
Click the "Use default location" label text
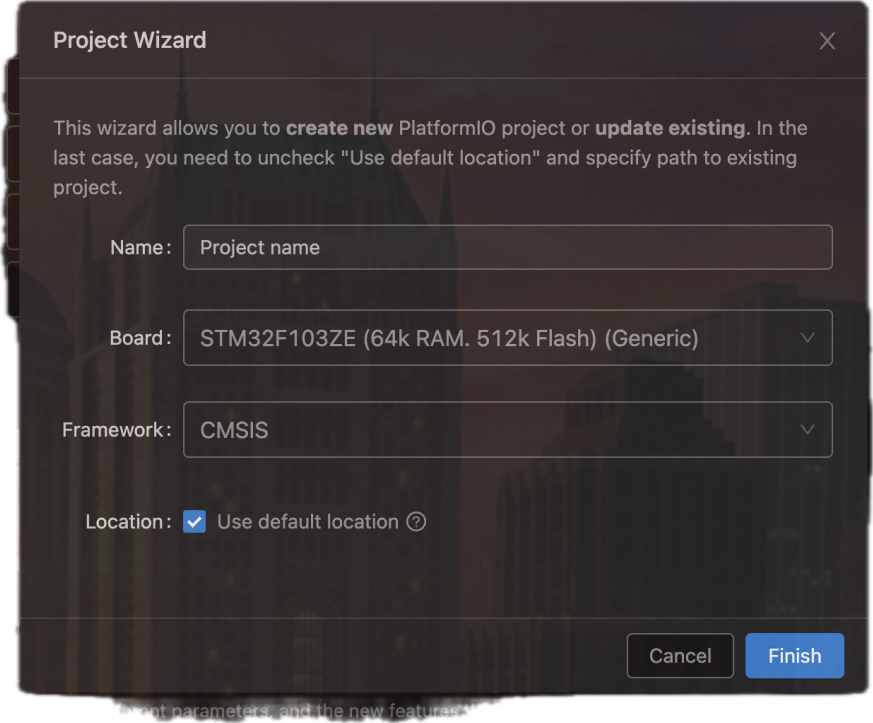307,522
